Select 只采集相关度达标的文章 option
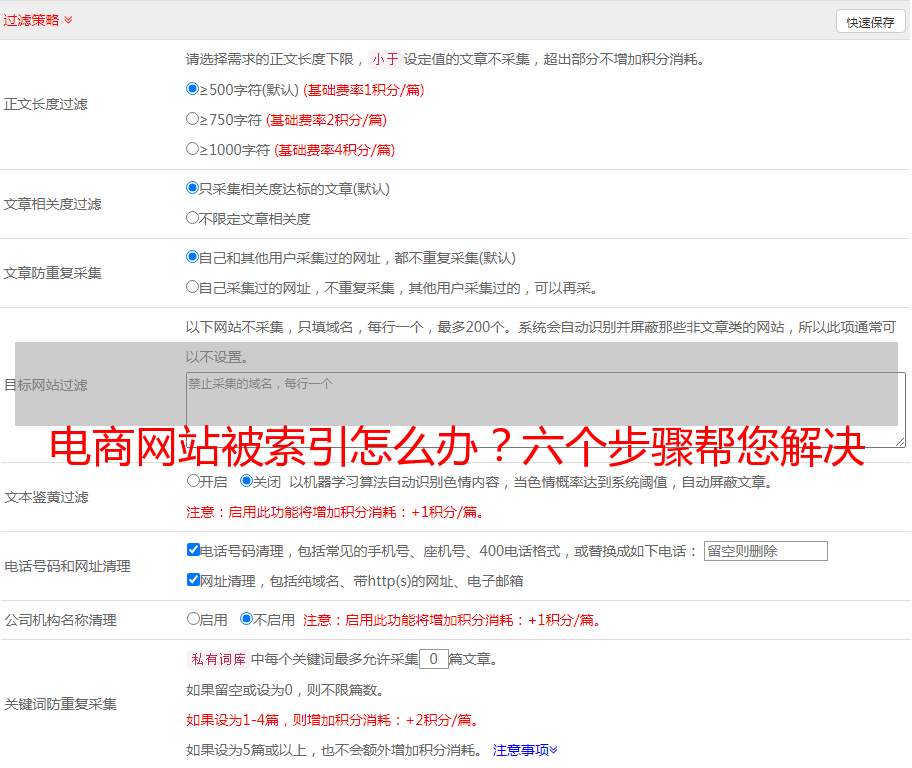The image size is (912, 768). pos(192,188)
